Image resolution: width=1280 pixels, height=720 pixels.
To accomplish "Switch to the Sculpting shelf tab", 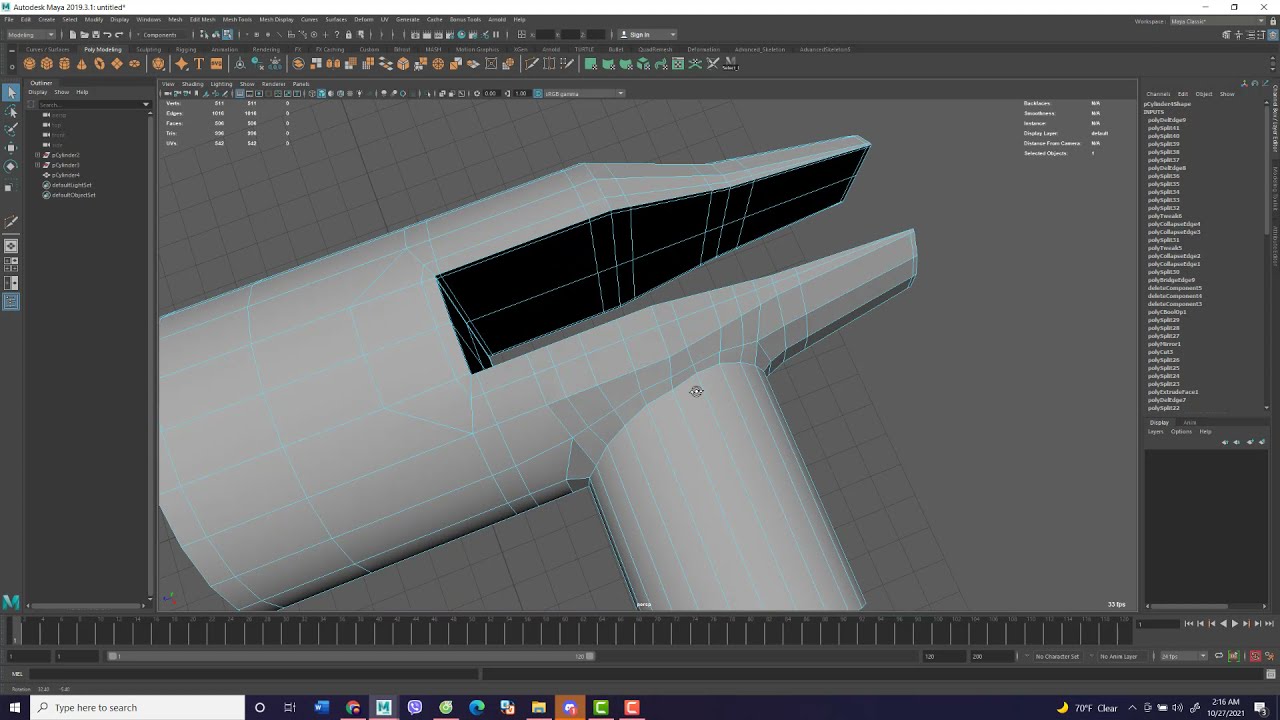I will click(x=148, y=49).
